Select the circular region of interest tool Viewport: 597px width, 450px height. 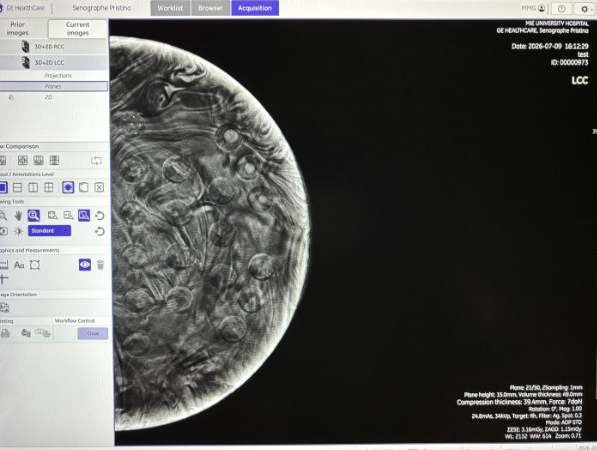pyautogui.click(x=35, y=265)
